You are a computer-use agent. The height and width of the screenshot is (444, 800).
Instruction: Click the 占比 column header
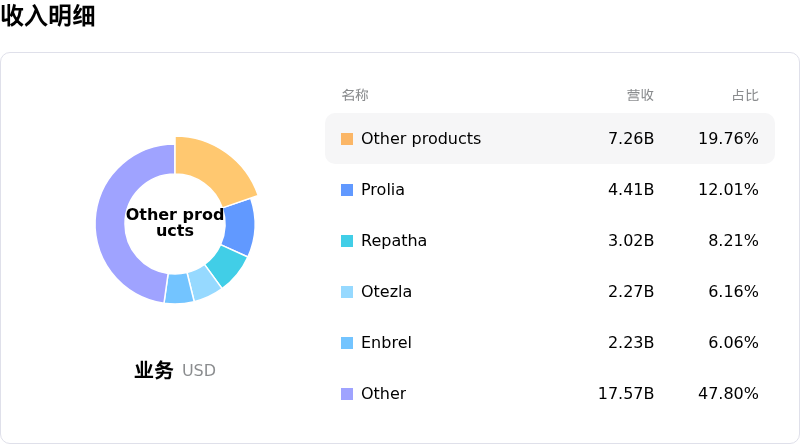[745, 95]
